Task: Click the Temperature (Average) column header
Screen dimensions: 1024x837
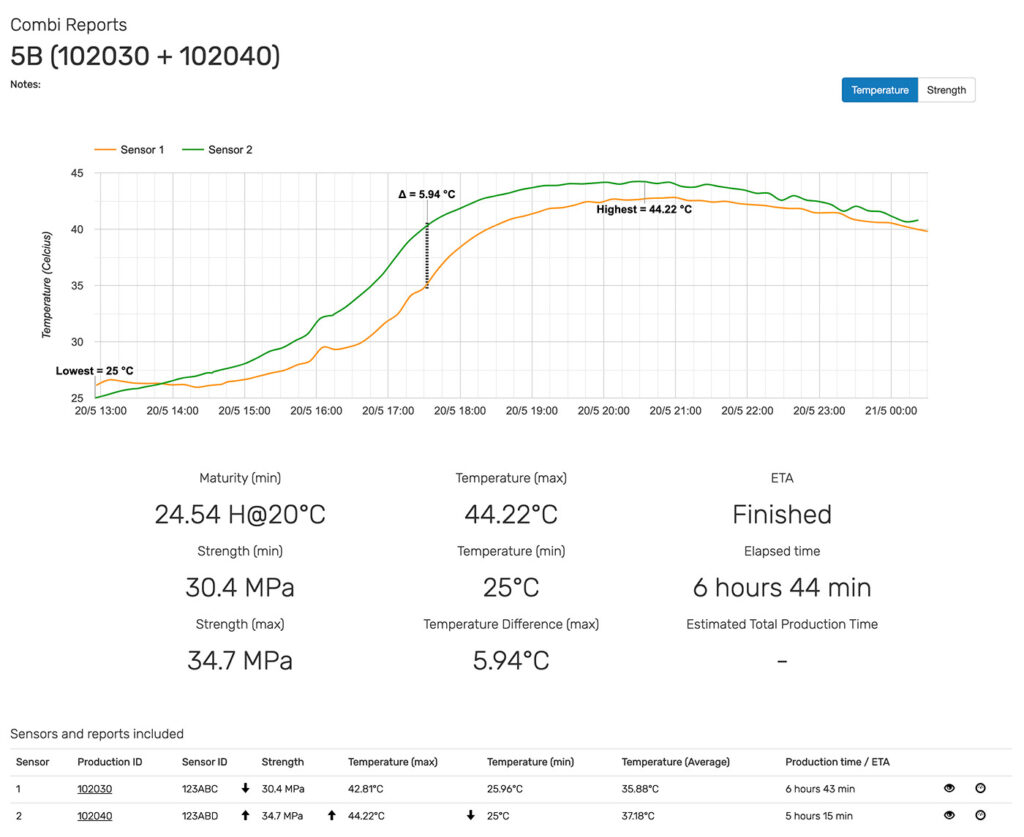Action: [x=675, y=762]
